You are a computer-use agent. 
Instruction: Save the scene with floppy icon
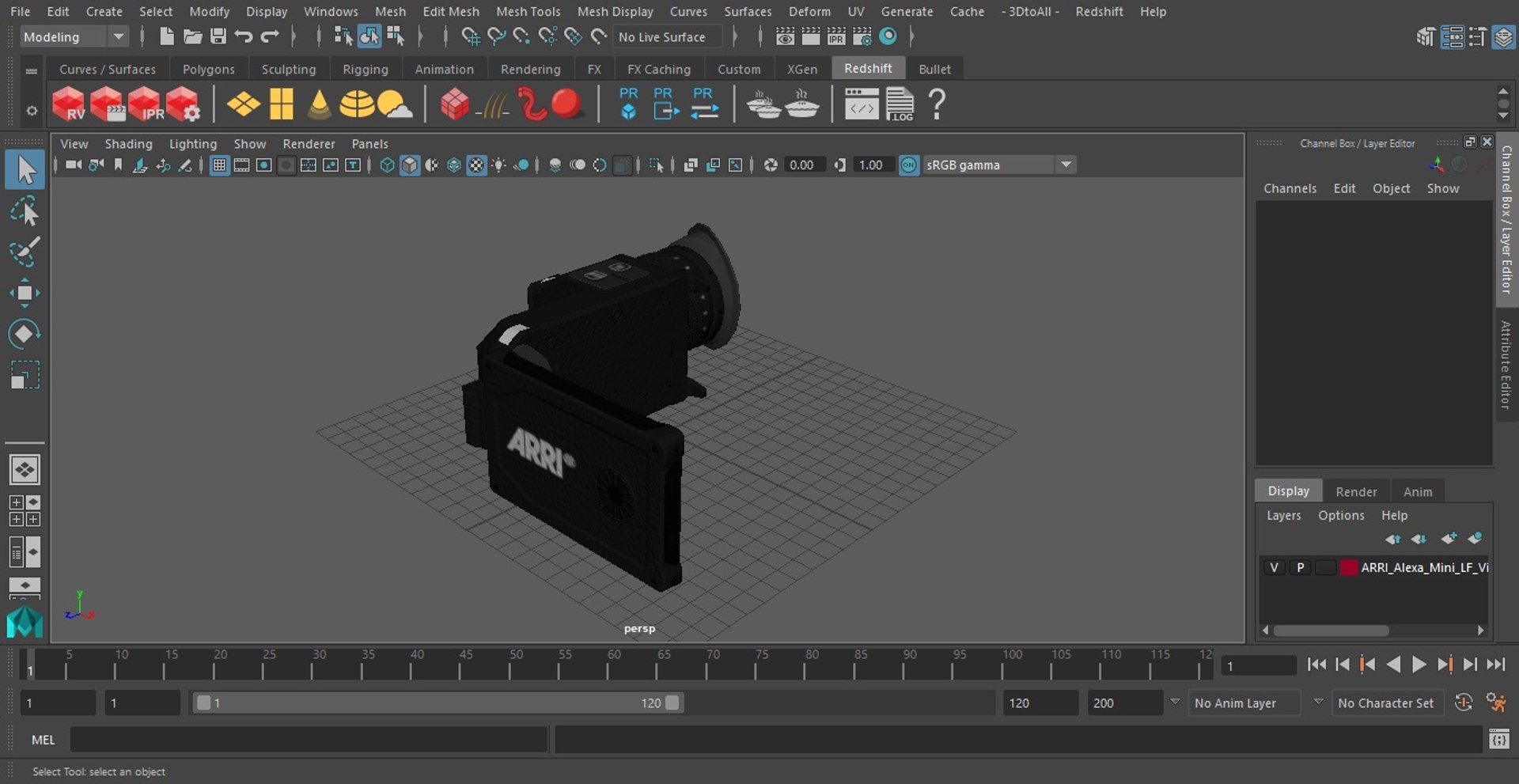(x=218, y=36)
